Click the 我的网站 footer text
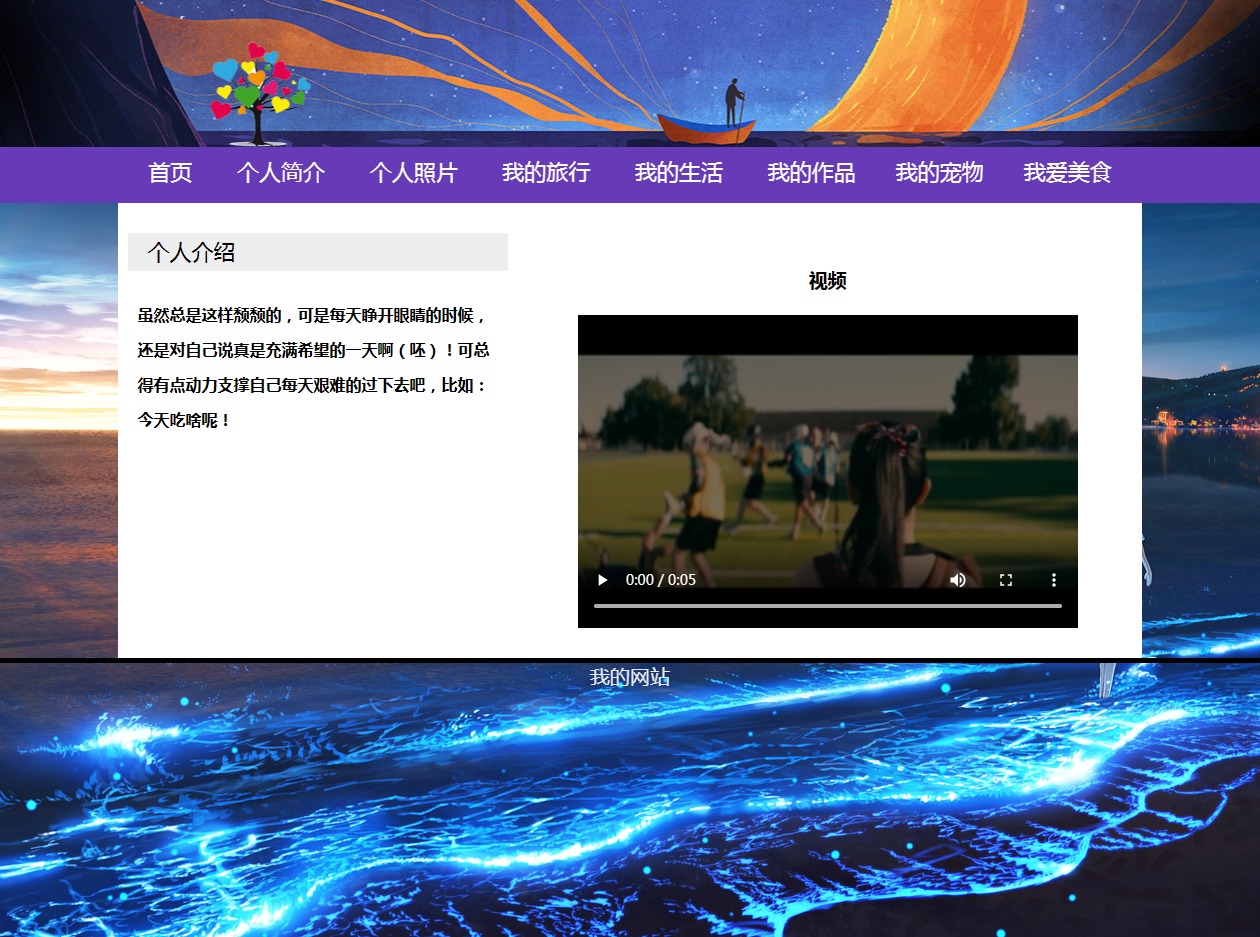The width and height of the screenshot is (1260, 937). pyautogui.click(x=629, y=677)
